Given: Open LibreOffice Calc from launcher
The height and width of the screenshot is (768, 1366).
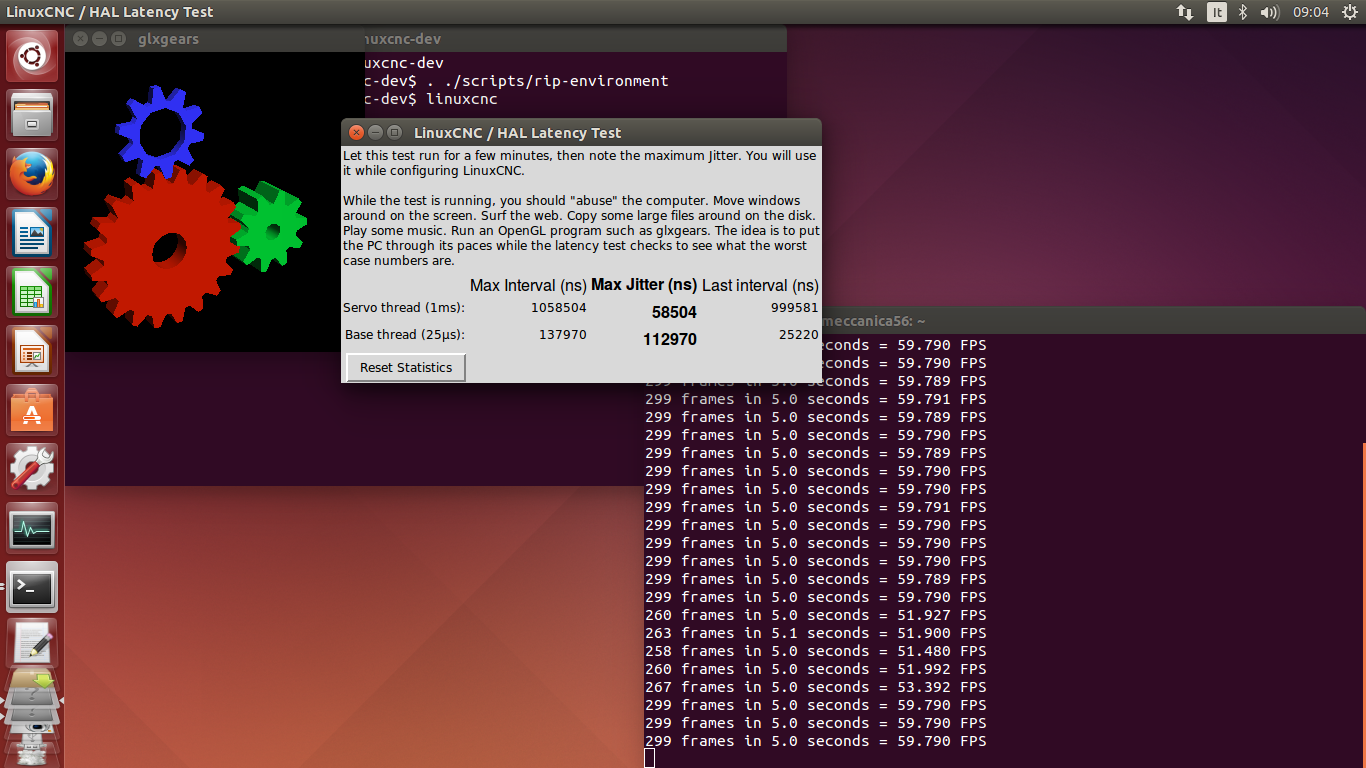Looking at the screenshot, I should click(33, 292).
